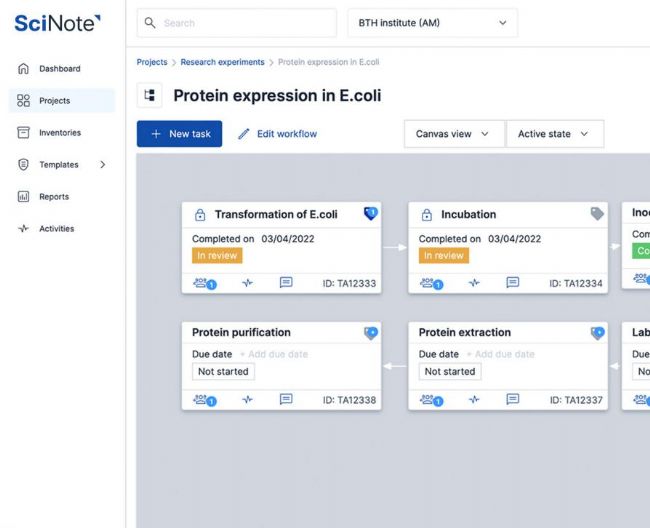Image resolution: width=650 pixels, height=528 pixels.
Task: Click activity icon on Transformation of E.coli card
Action: click(247, 283)
